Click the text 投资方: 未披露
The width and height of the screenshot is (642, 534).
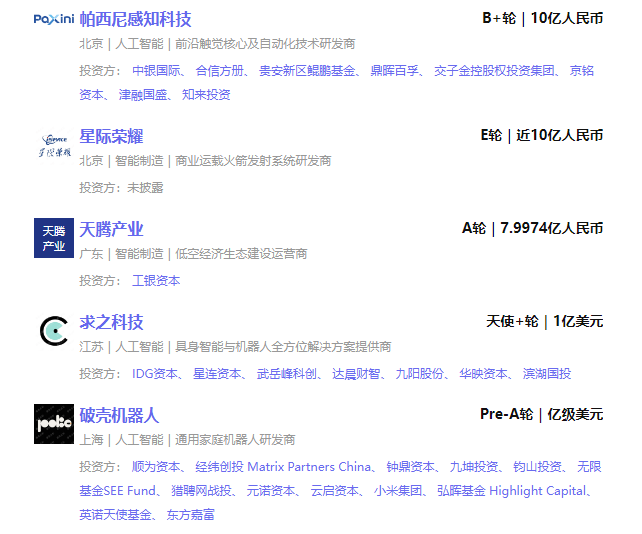pos(121,188)
